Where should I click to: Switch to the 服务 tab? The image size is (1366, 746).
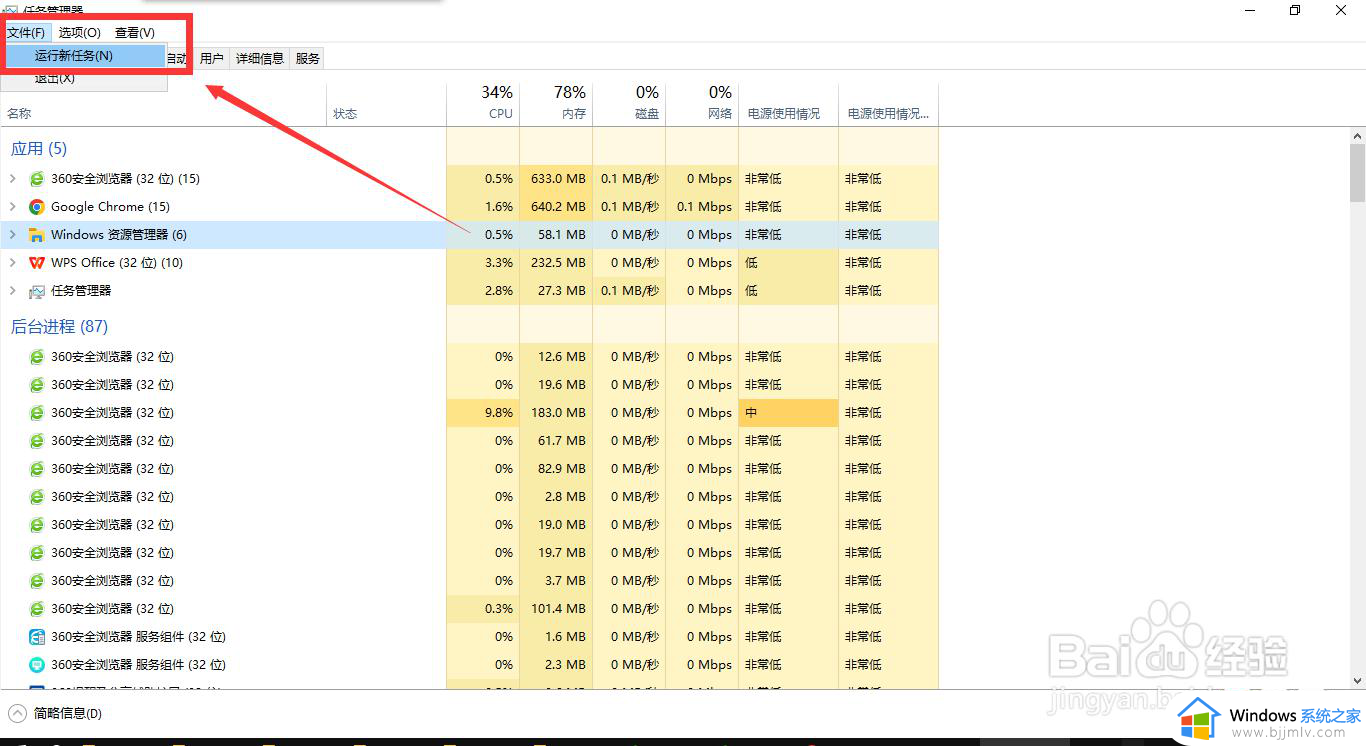click(308, 59)
